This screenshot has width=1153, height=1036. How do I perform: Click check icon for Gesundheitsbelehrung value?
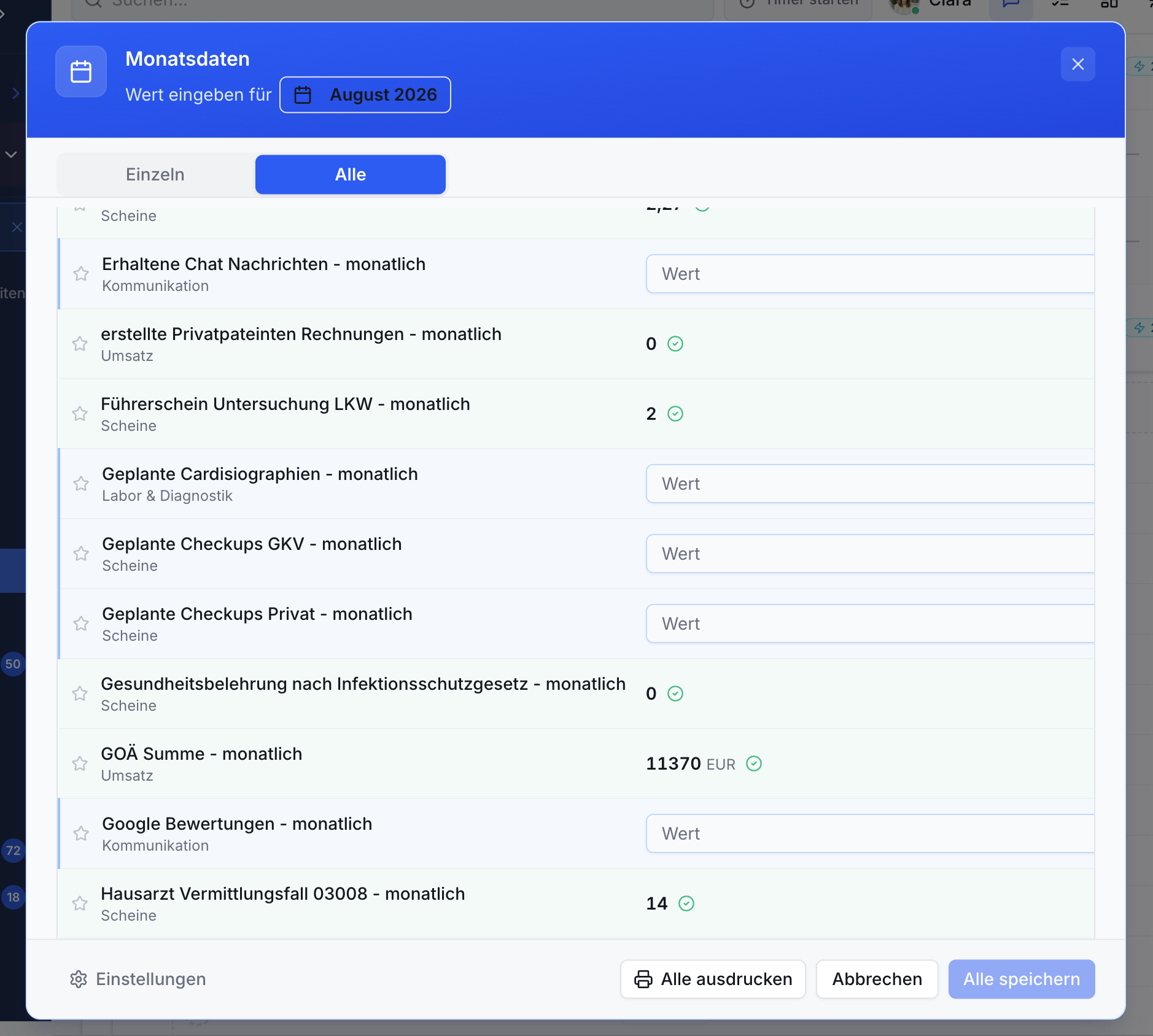[x=675, y=694]
